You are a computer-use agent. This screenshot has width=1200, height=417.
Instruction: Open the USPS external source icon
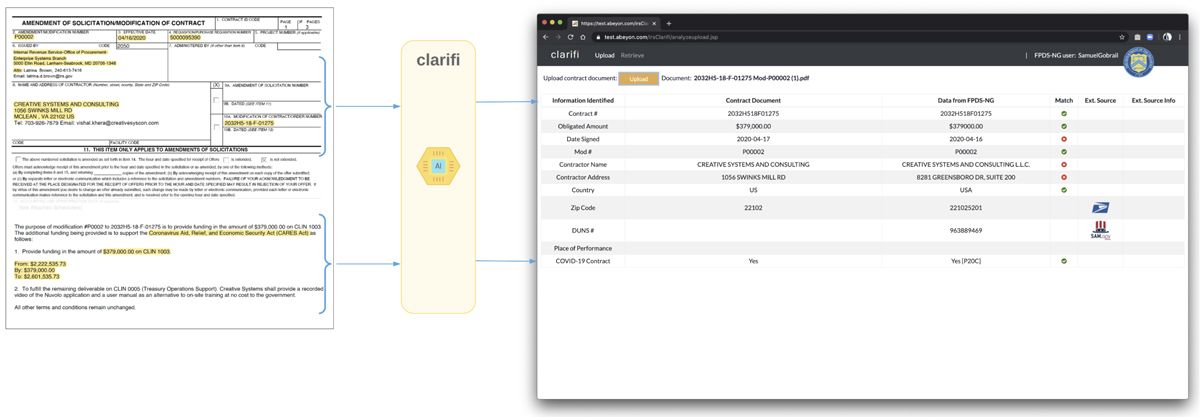tap(1100, 208)
